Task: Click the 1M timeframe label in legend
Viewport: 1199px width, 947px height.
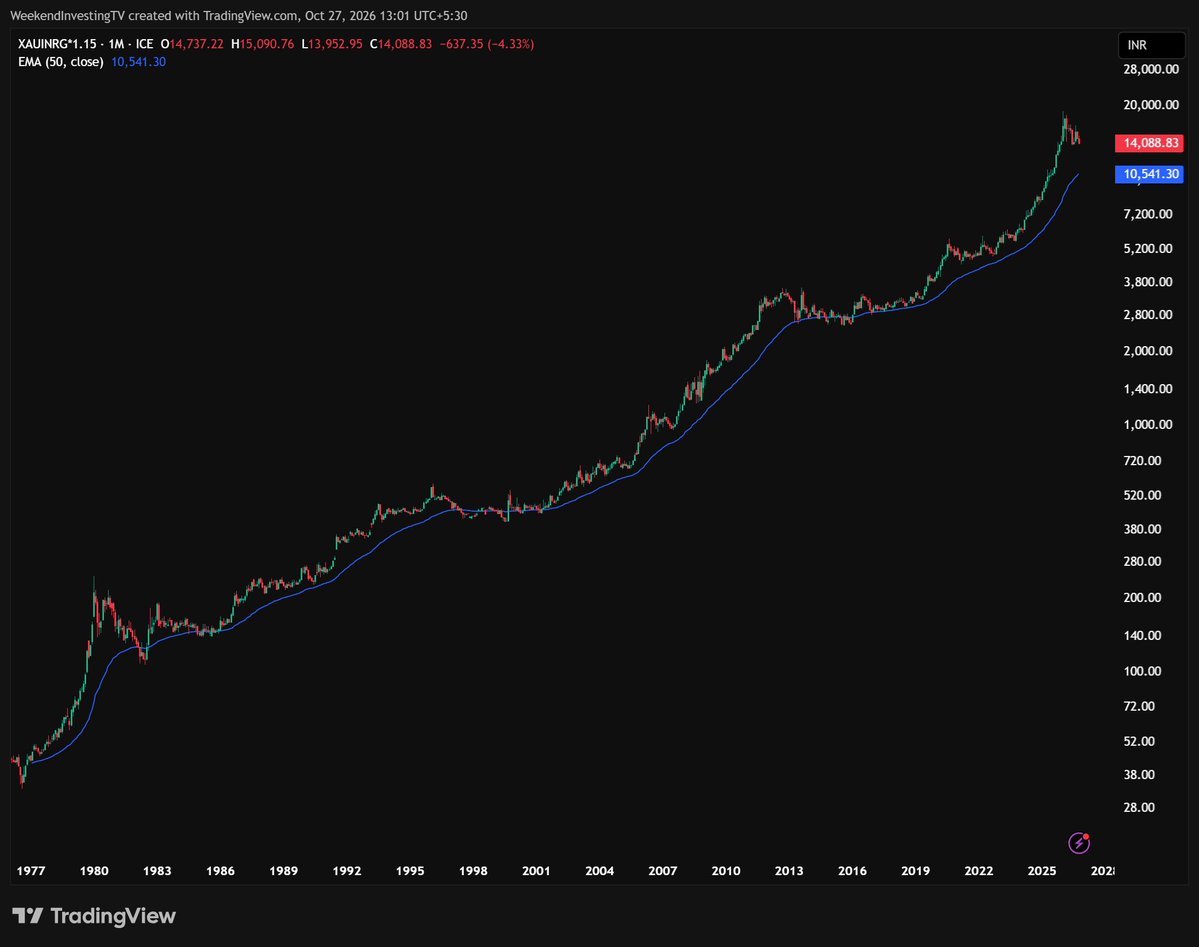Action: point(116,44)
